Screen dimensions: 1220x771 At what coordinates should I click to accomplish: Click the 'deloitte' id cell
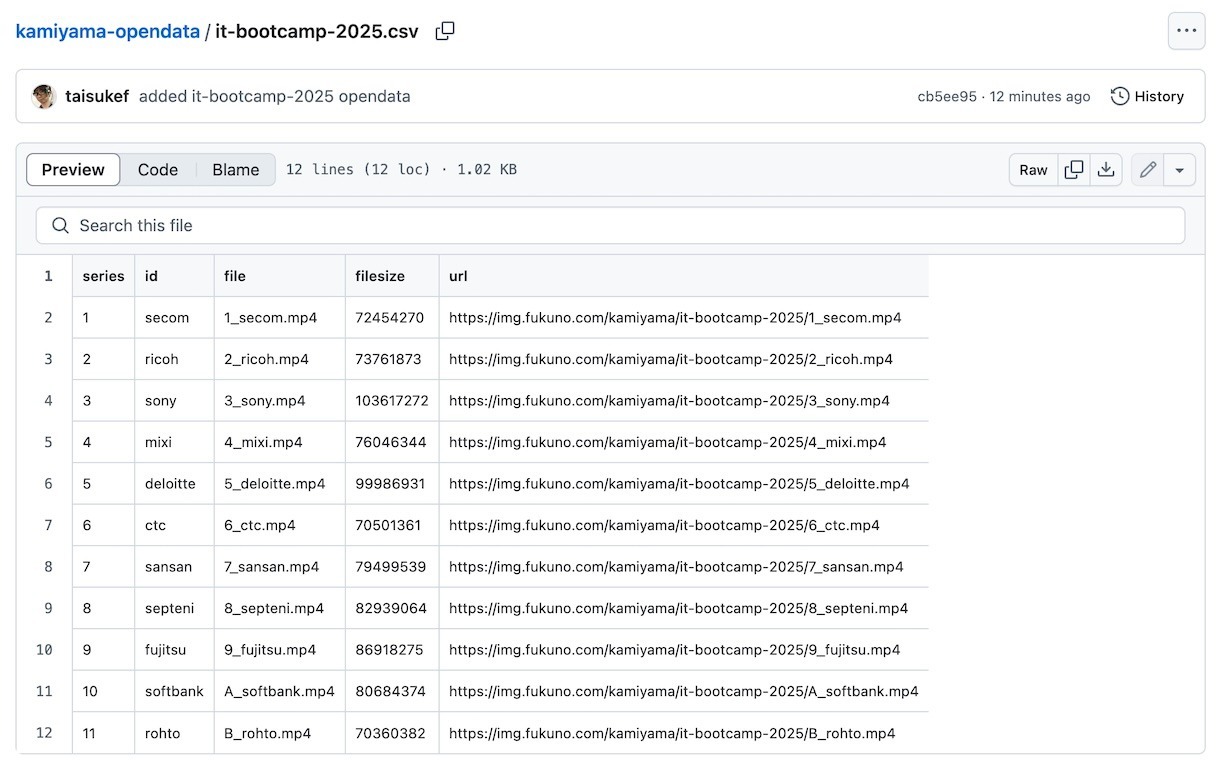(x=175, y=484)
